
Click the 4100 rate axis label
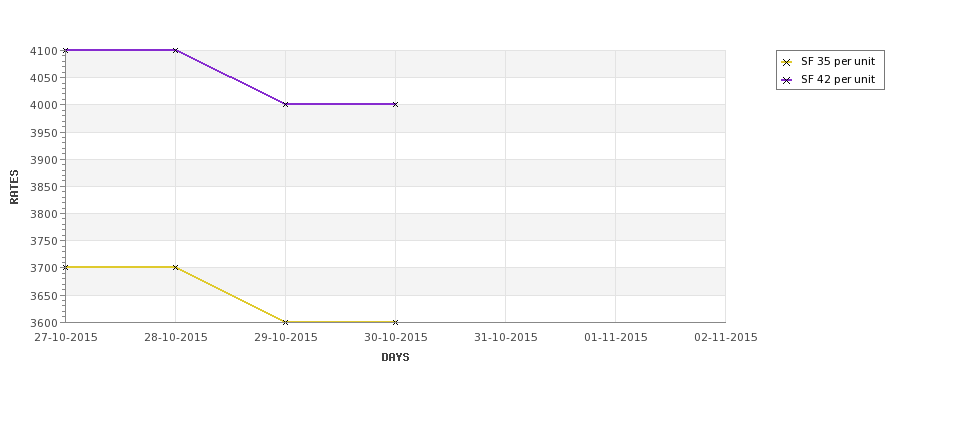pos(44,51)
